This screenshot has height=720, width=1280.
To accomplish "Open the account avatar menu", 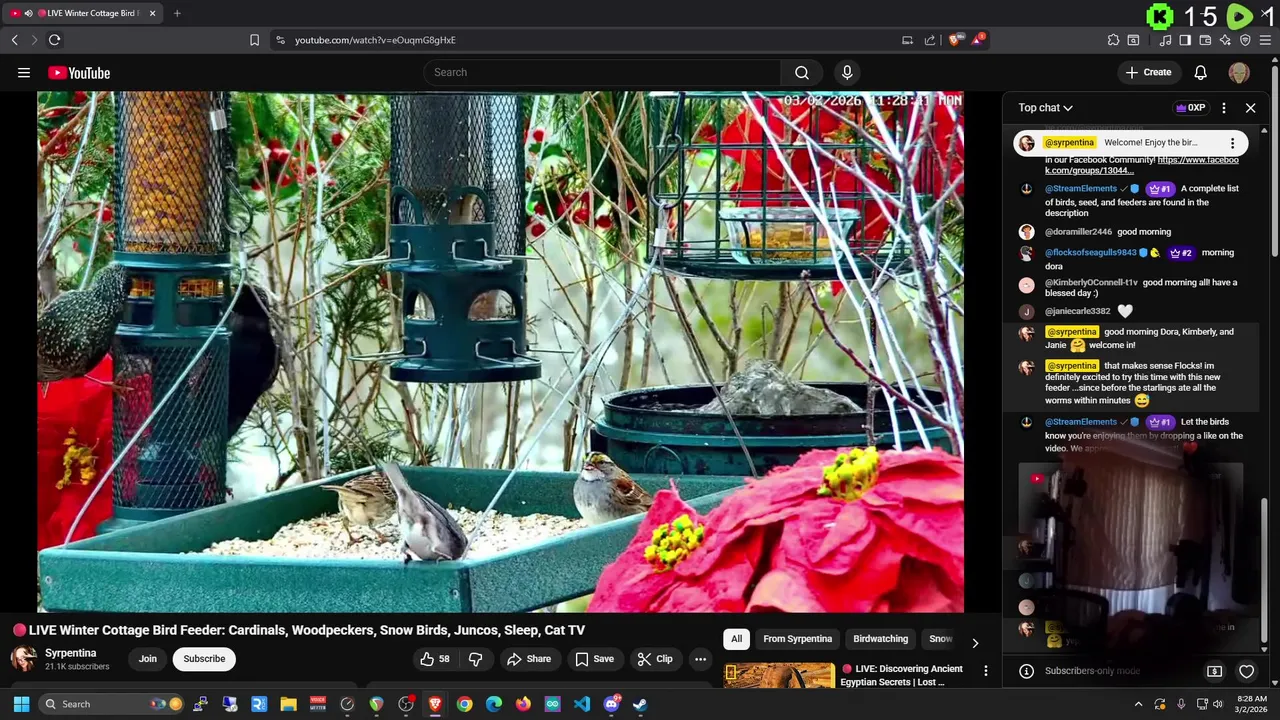I will click(x=1239, y=73).
